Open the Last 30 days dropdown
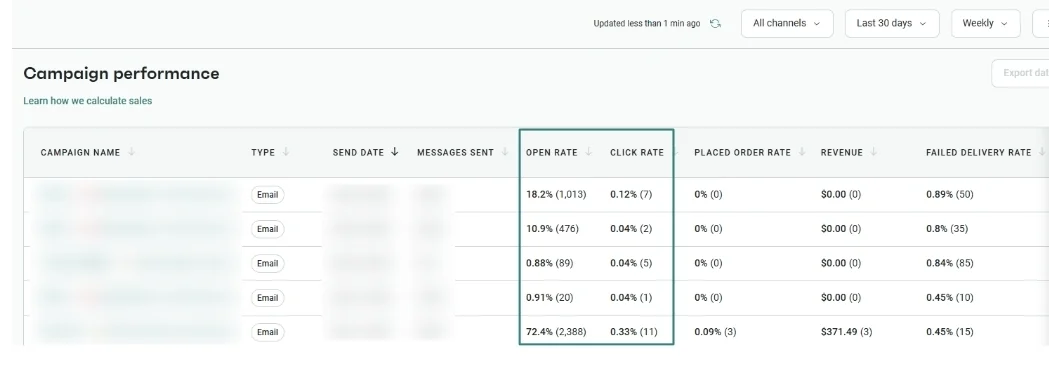 coord(892,23)
